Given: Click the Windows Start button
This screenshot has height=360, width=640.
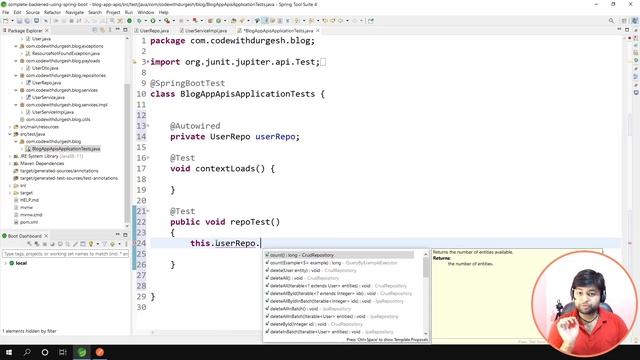Looking at the screenshot, I should pos(9,352).
